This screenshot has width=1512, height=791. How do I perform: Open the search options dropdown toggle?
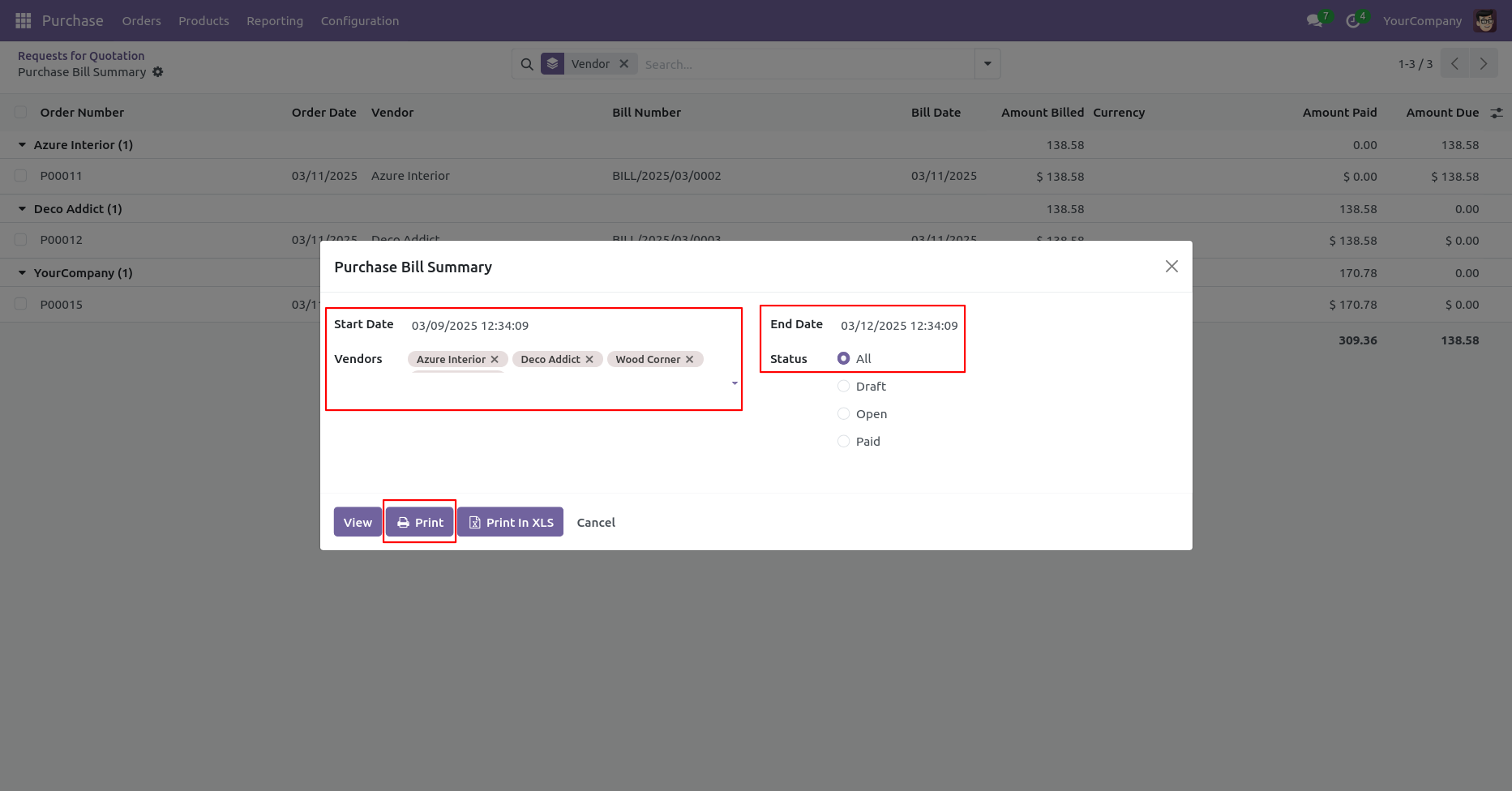point(987,64)
